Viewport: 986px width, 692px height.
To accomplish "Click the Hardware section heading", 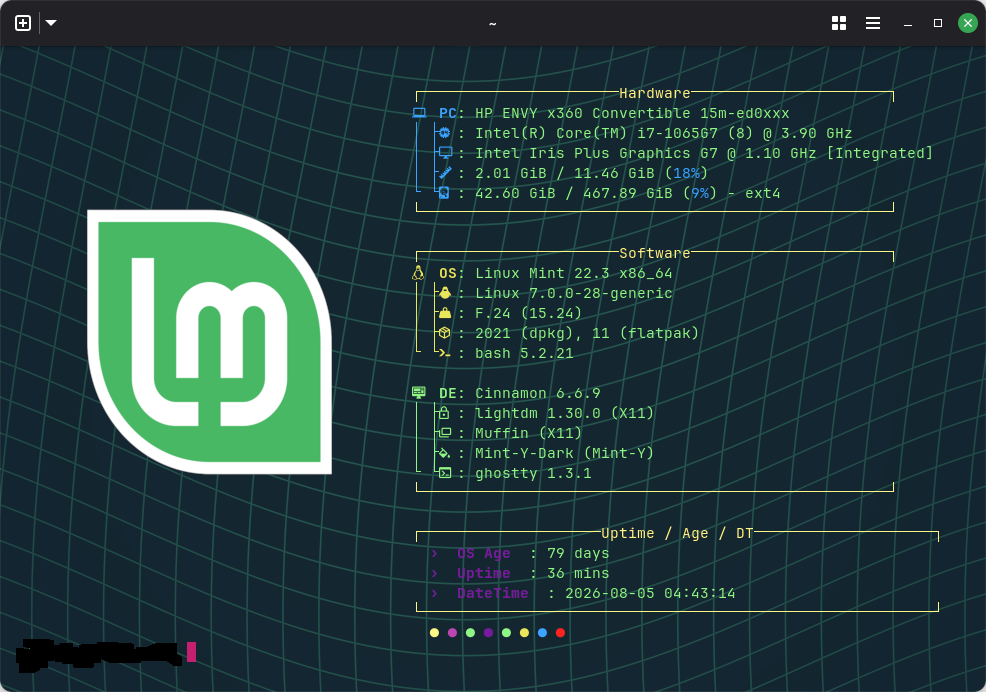I will pyautogui.click(x=655, y=93).
